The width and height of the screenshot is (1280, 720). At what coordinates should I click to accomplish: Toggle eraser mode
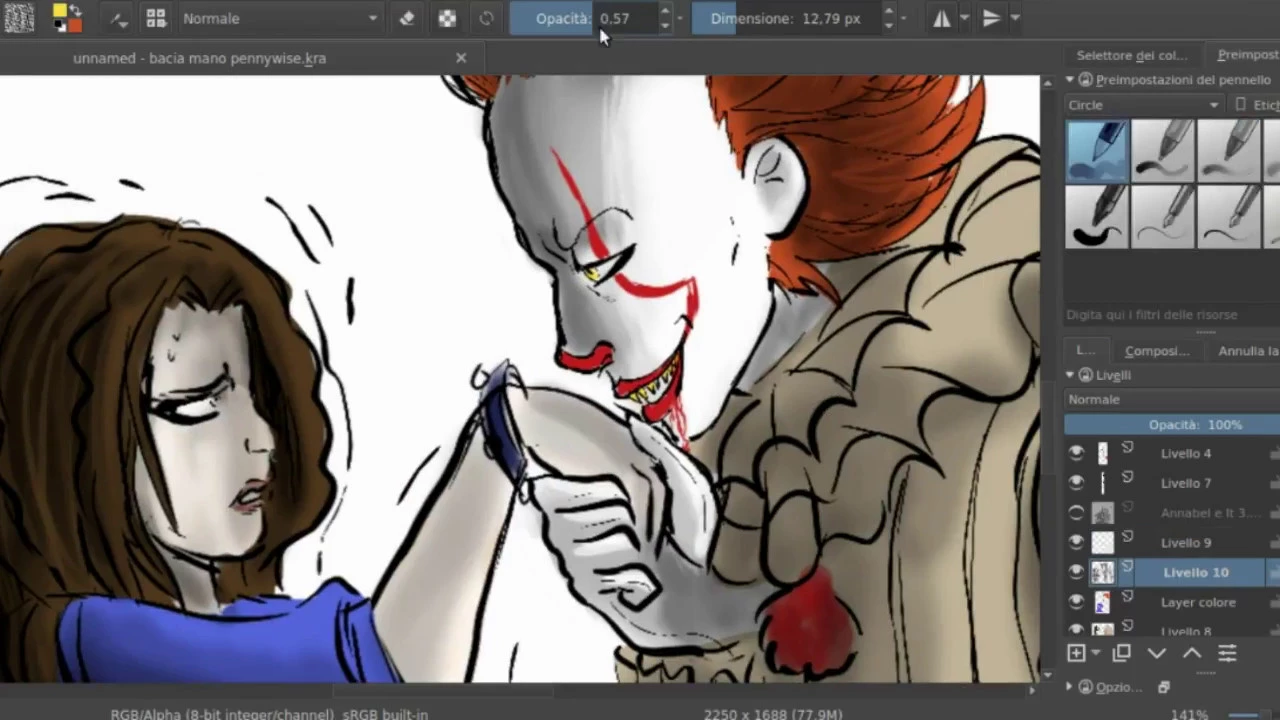pyautogui.click(x=407, y=18)
